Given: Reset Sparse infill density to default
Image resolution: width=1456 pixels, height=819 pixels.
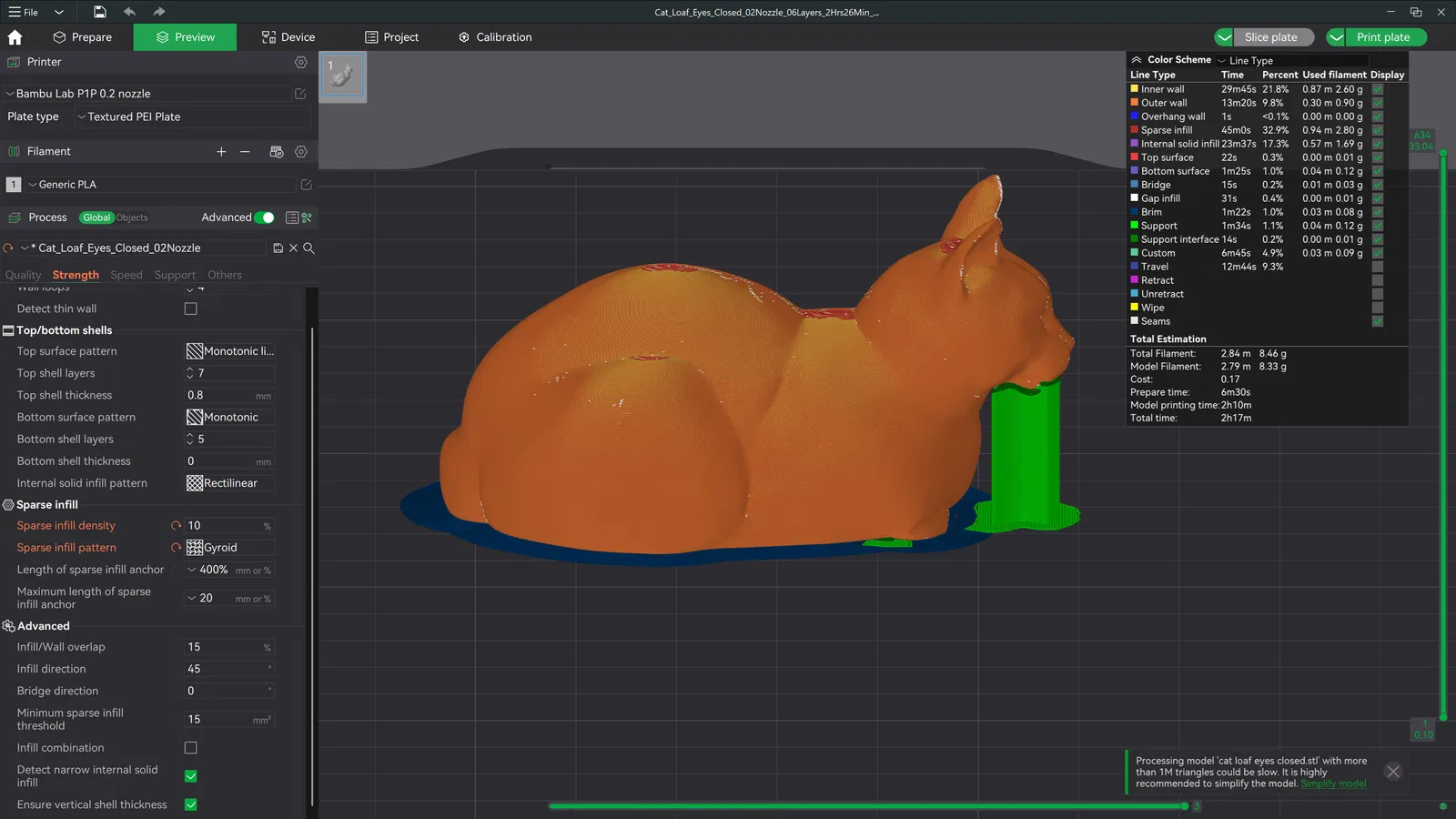Looking at the screenshot, I should (177, 526).
